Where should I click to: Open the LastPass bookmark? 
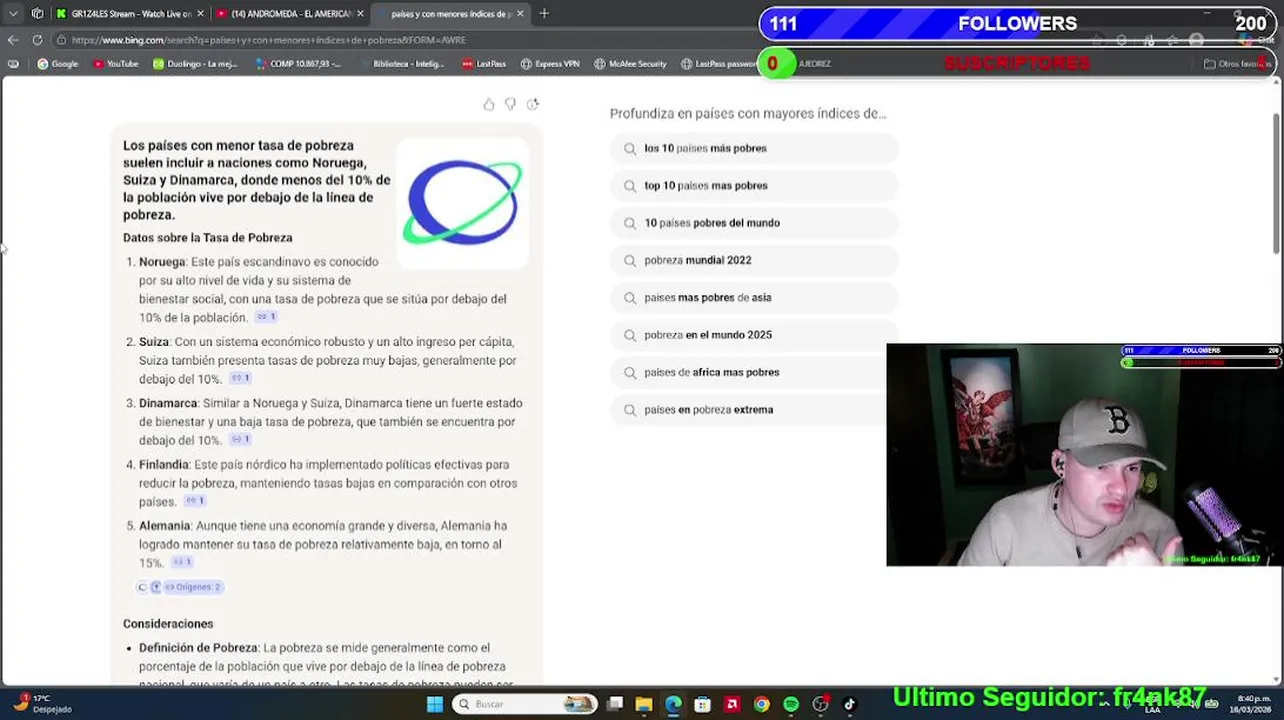[484, 64]
